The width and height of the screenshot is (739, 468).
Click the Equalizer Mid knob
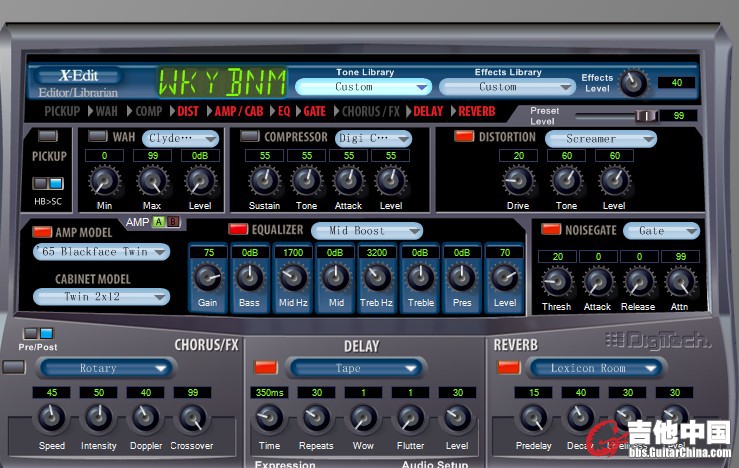[x=335, y=278]
